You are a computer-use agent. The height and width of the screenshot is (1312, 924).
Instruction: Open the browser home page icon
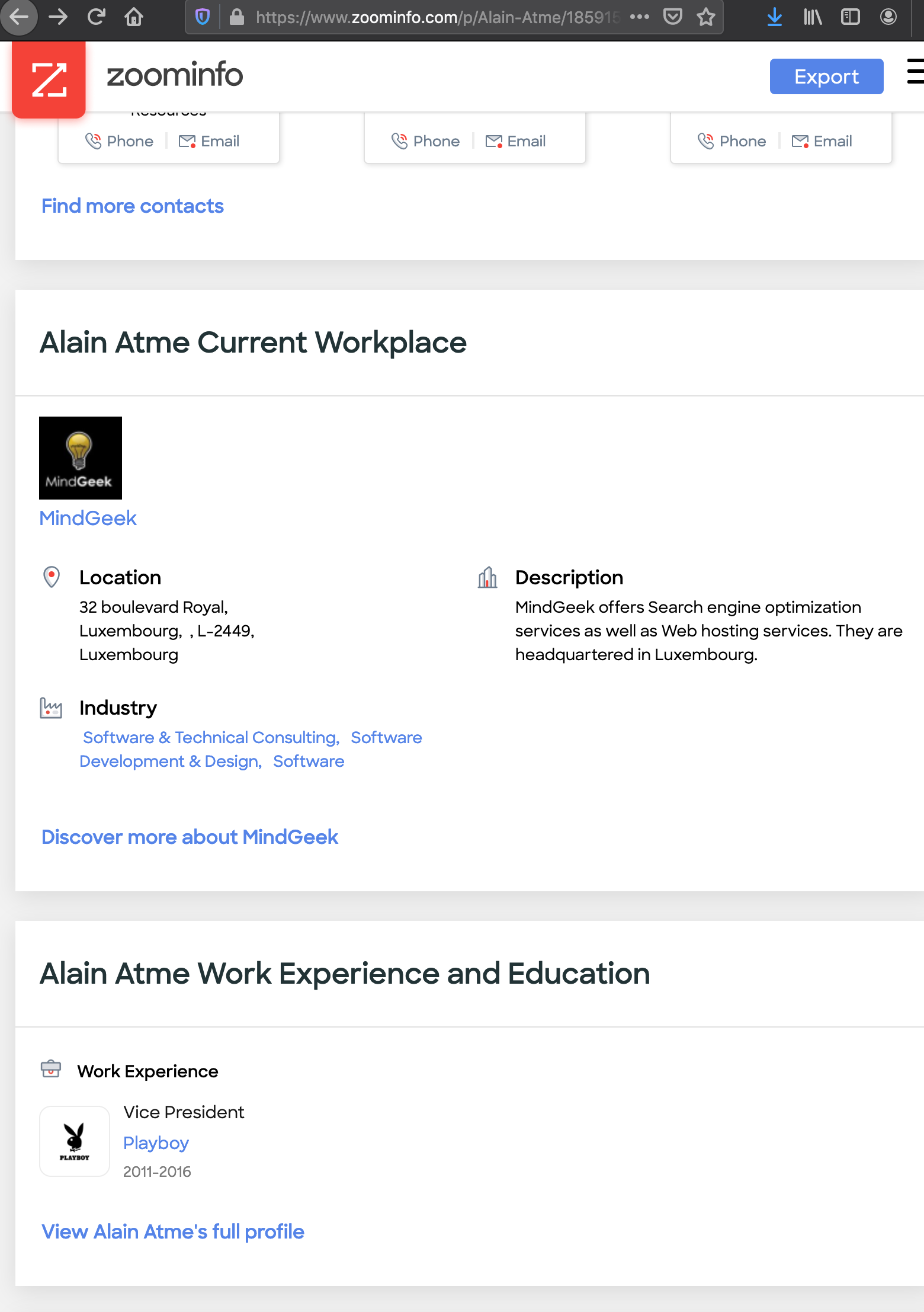(134, 17)
